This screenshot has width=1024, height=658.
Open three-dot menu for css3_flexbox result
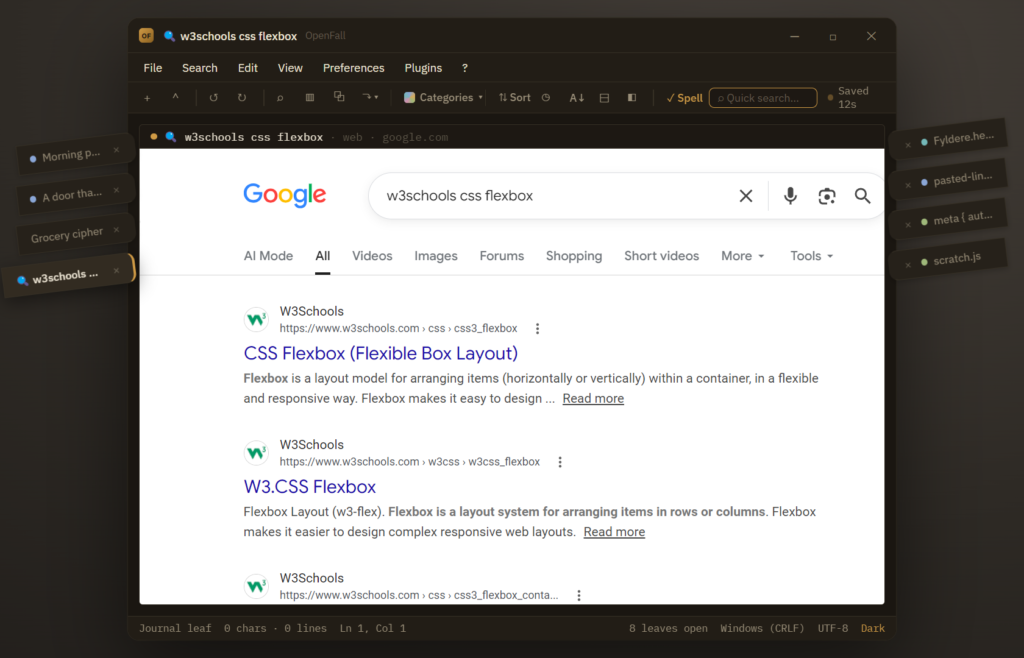537,328
